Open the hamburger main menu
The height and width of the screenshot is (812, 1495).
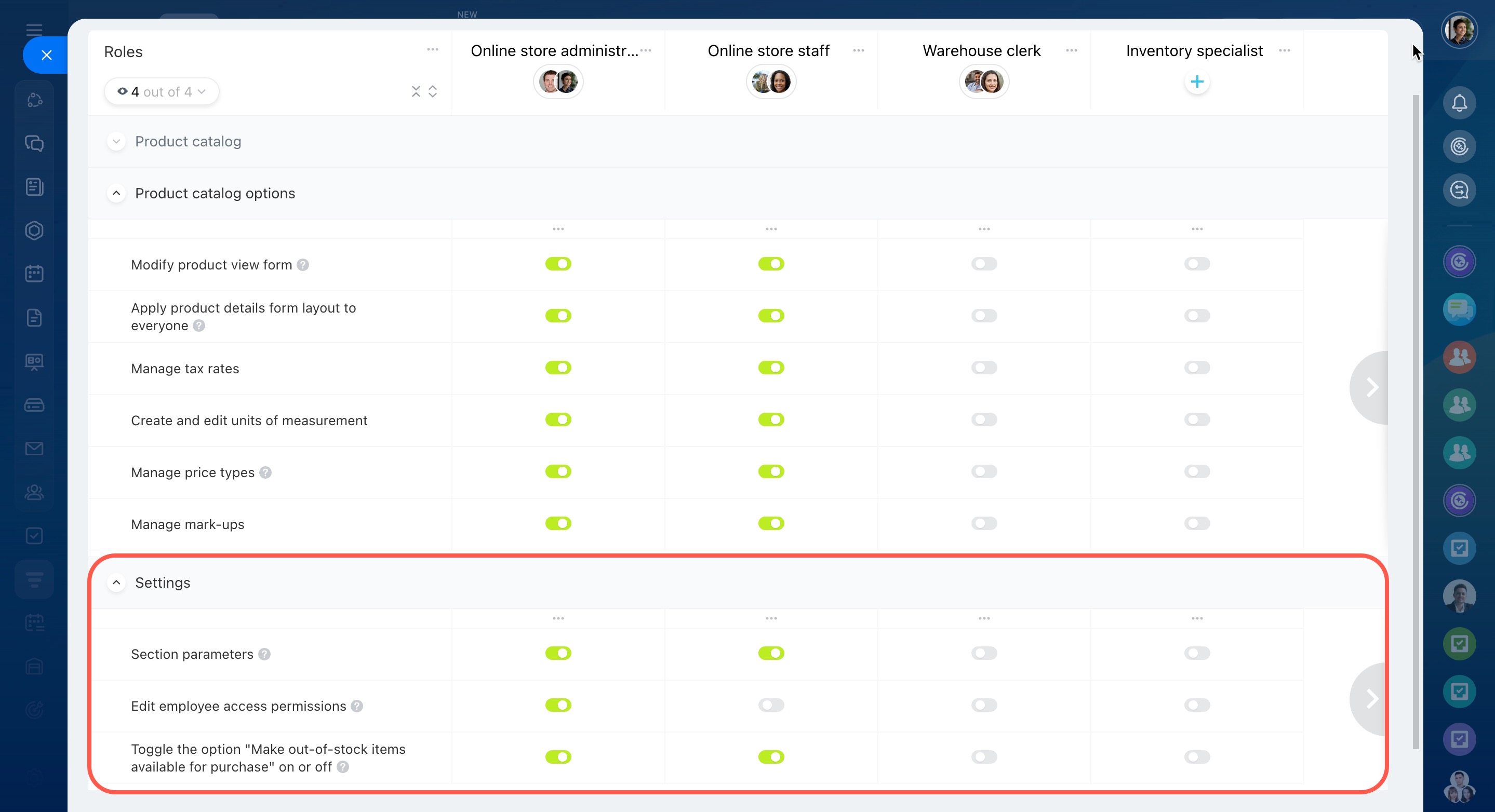pyautogui.click(x=34, y=30)
